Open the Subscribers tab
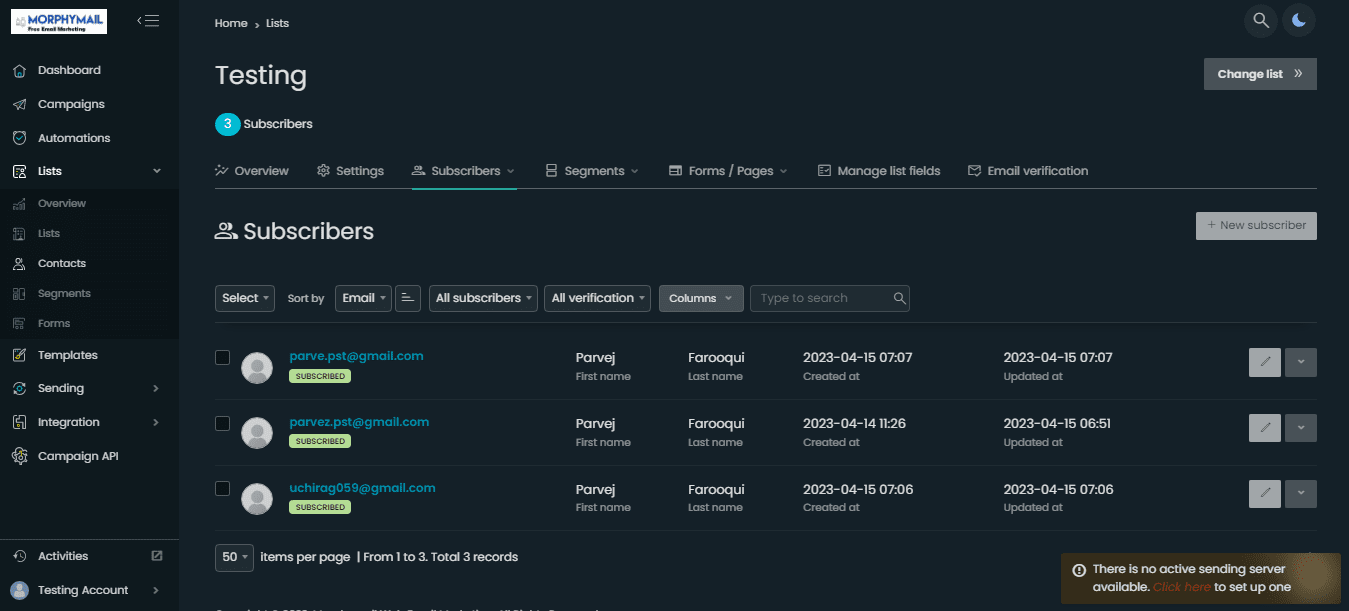The height and width of the screenshot is (611, 1349). [464, 171]
